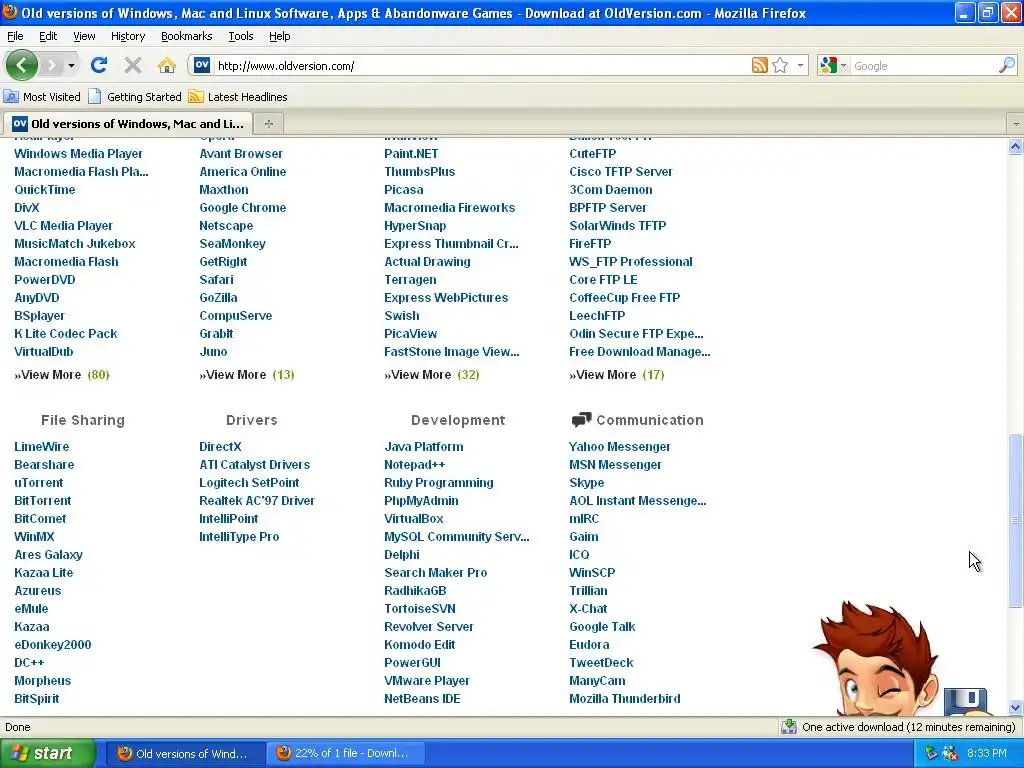Viewport: 1024px width, 768px height.
Task: Click the Stop loading X icon
Action: tap(133, 65)
